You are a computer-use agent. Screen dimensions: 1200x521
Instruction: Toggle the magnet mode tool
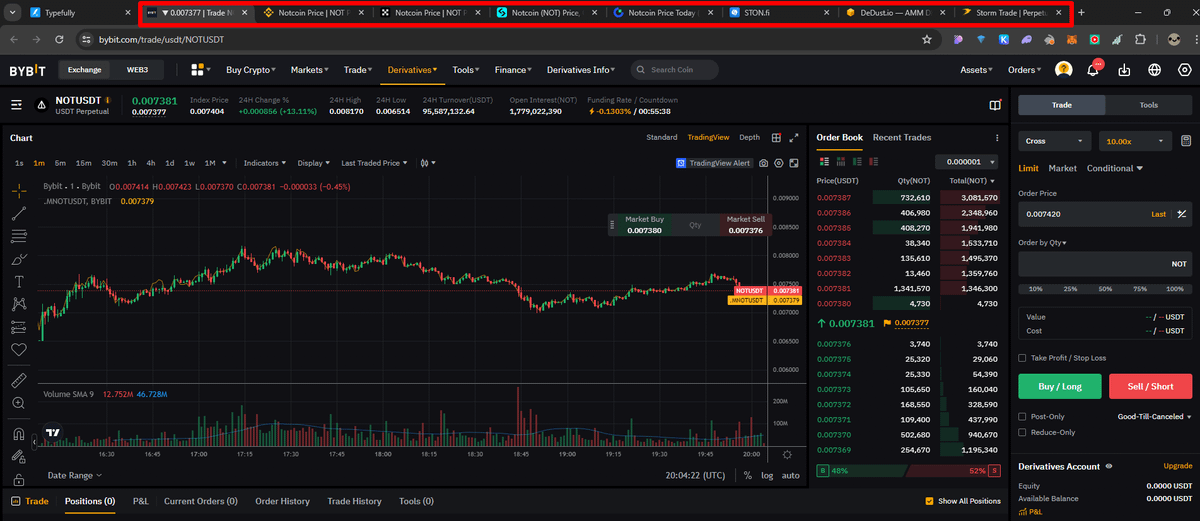coord(19,434)
